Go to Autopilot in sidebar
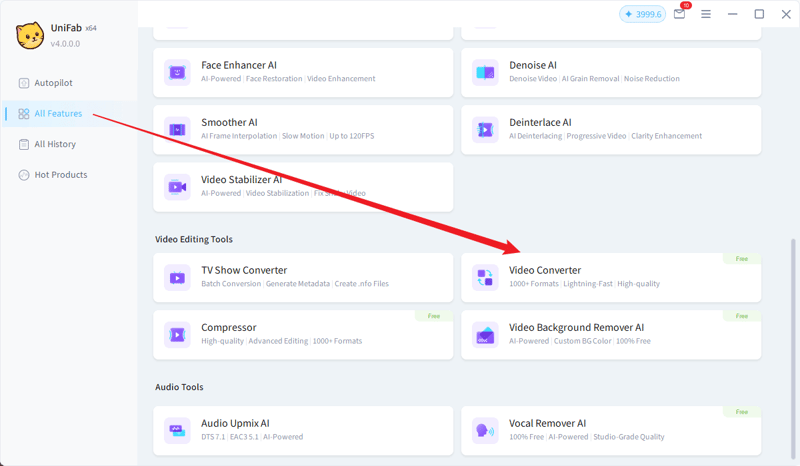This screenshot has height=466, width=800. pos(53,83)
